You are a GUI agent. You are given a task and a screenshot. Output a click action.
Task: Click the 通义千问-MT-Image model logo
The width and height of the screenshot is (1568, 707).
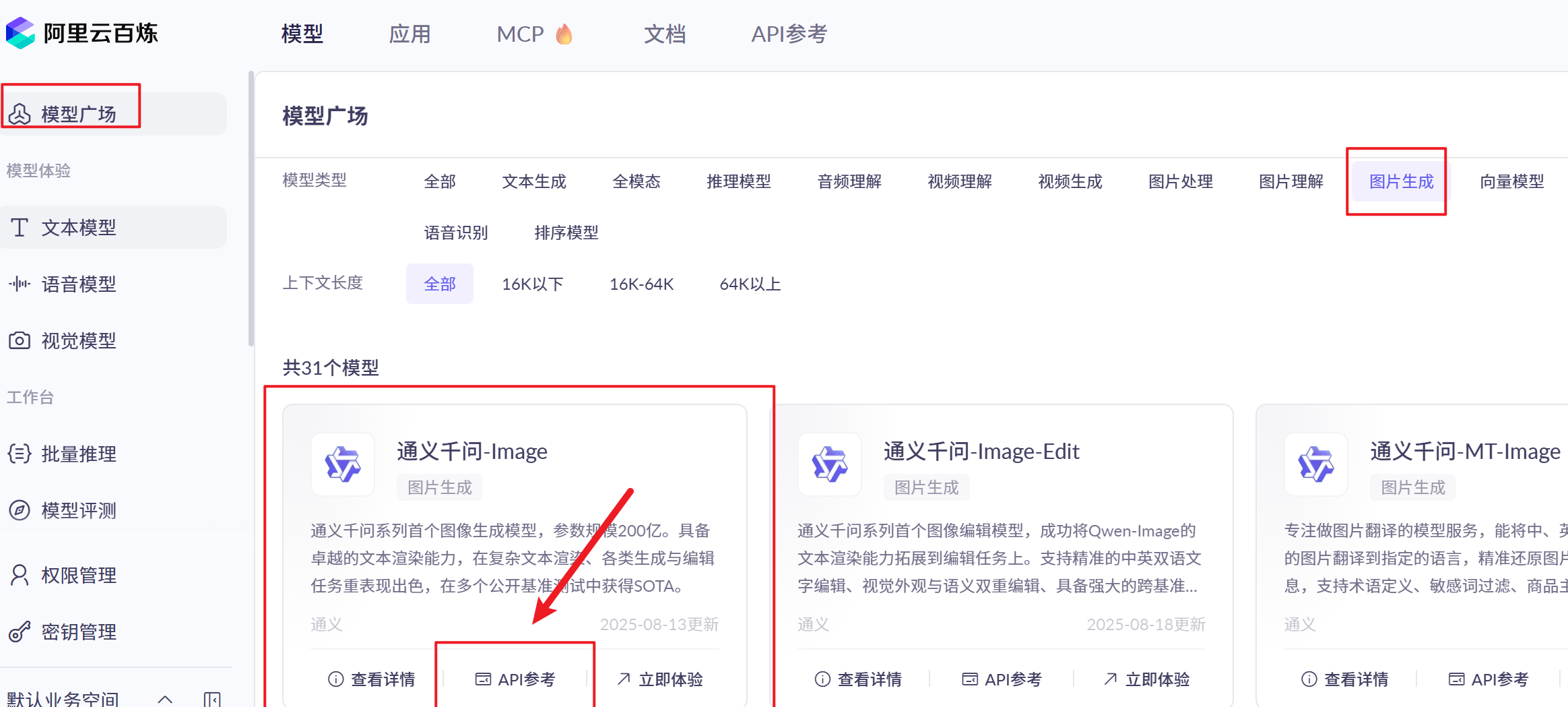pos(1316,464)
